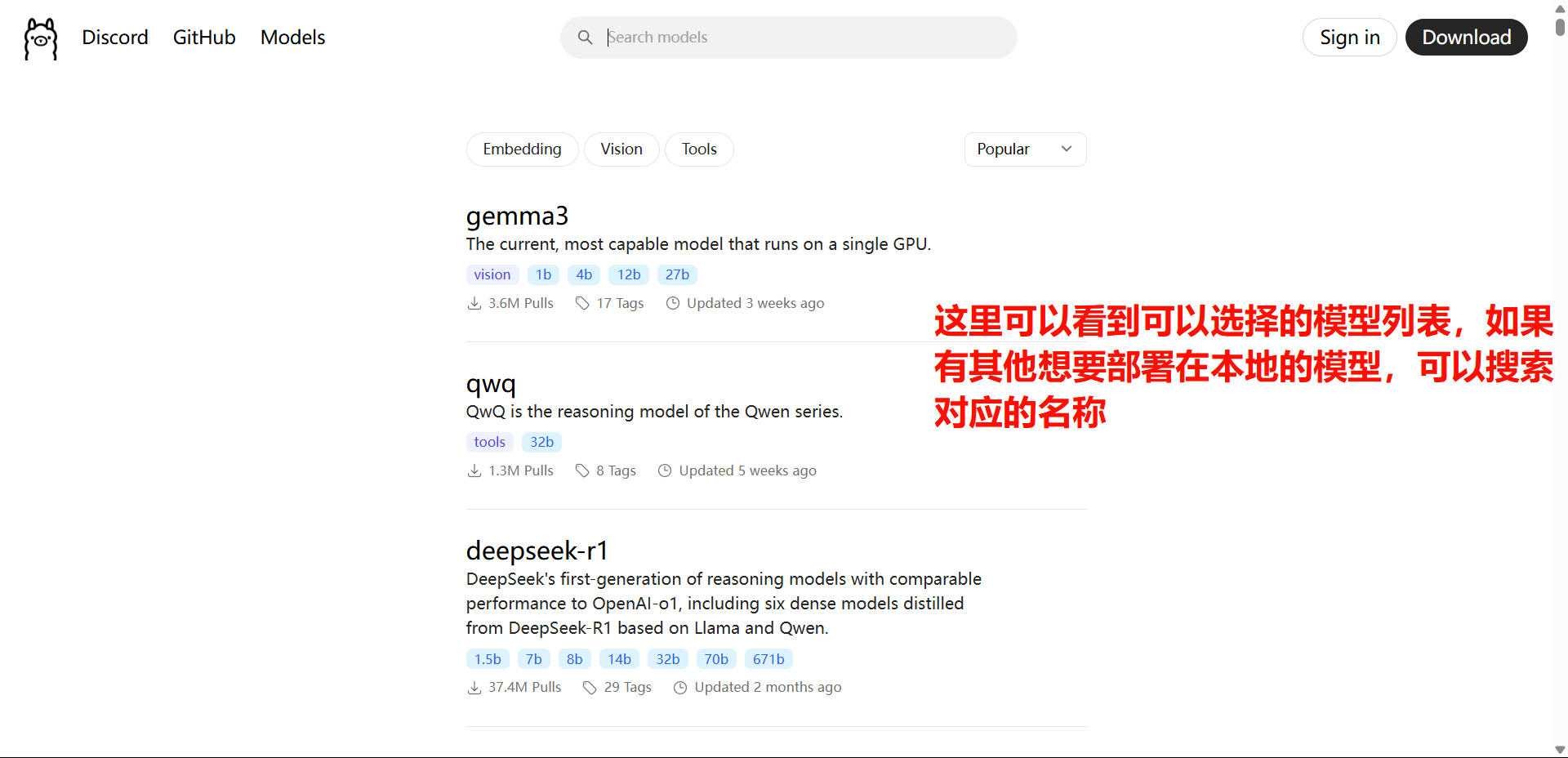Screen dimensions: 1568x758
Task: Select deepseek-r1 671b size tag
Action: pyautogui.click(x=768, y=659)
